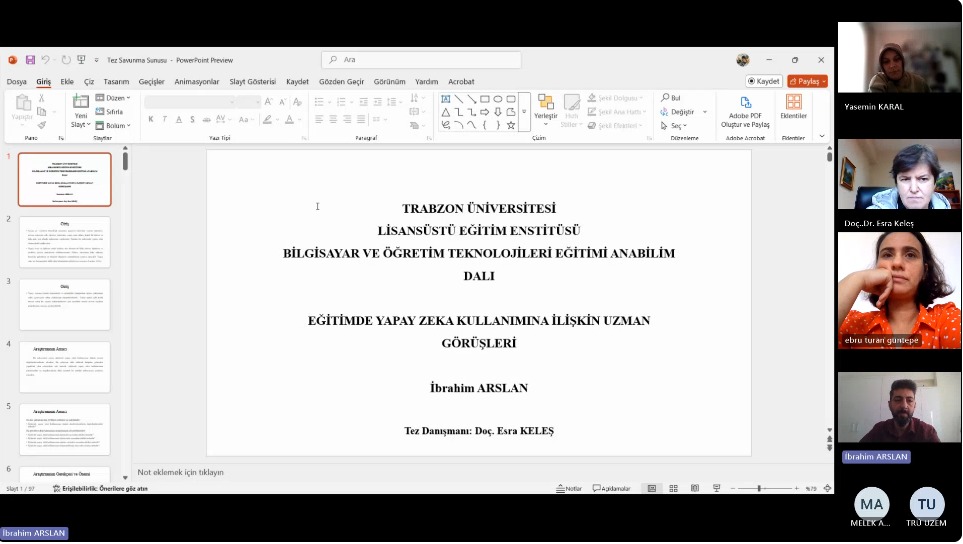This screenshot has height=544, width=963.
Task: Click the Save icon in quick access toolbar
Action: (x=30, y=60)
